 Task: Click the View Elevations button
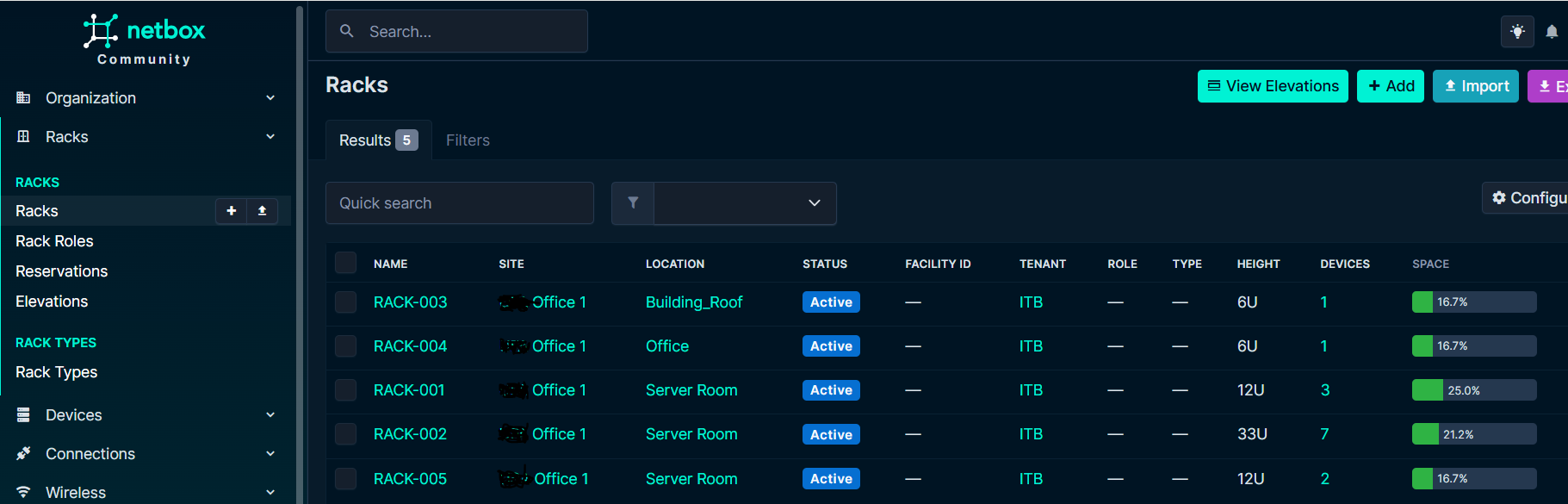1272,86
